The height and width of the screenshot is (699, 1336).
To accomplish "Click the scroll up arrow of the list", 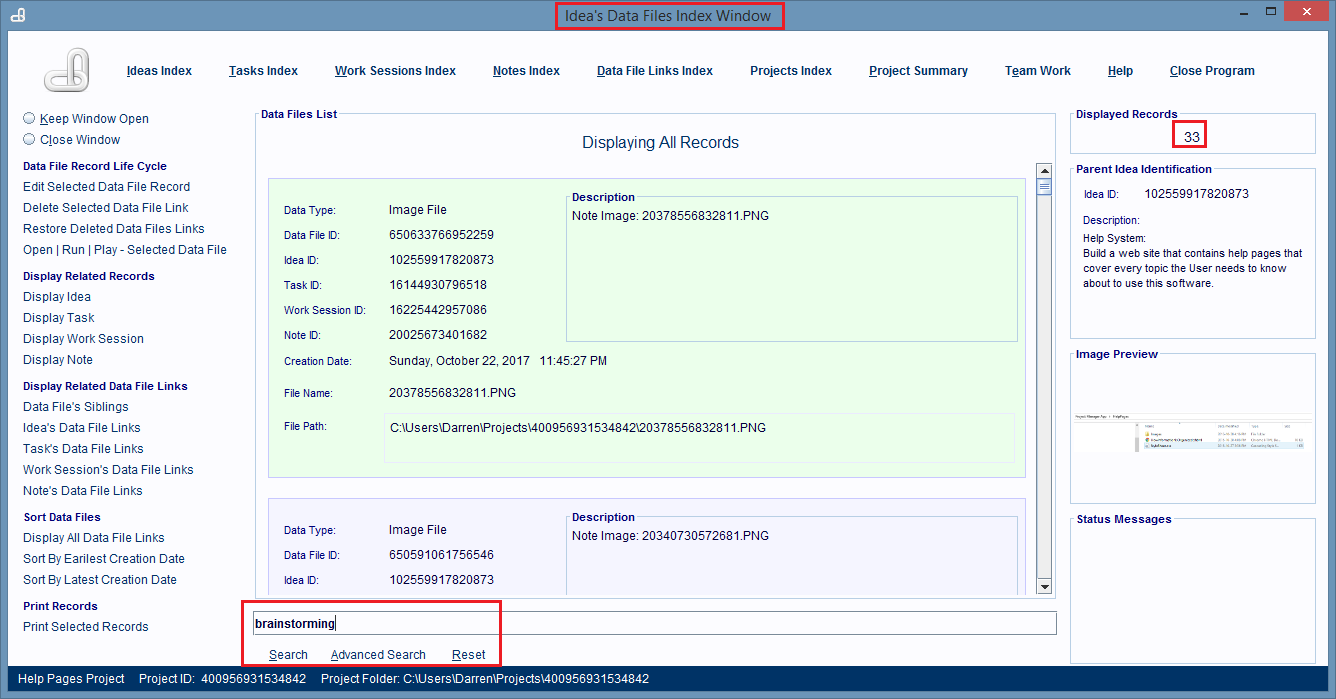I will click(1044, 171).
